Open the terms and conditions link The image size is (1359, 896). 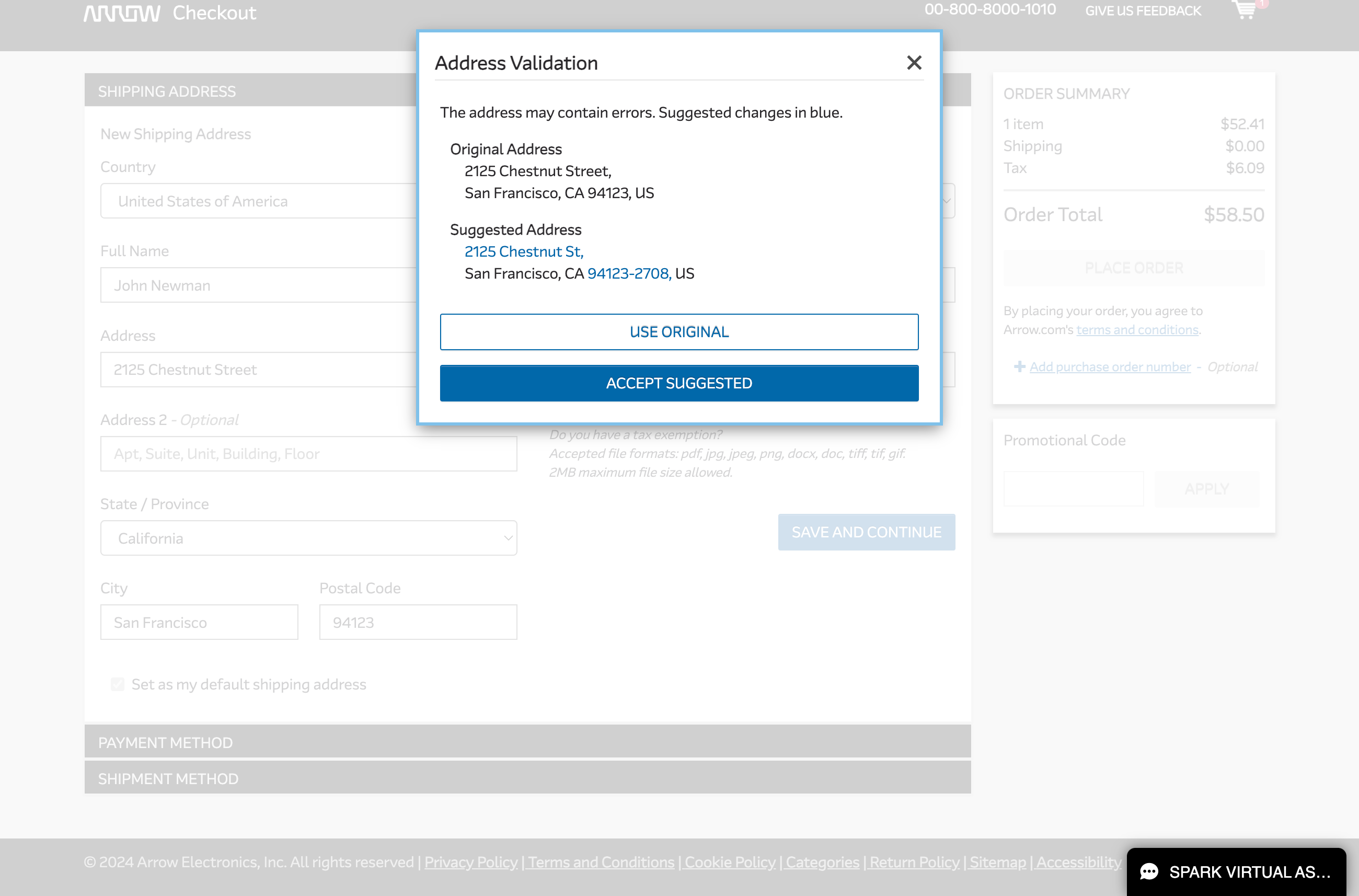point(1137,330)
